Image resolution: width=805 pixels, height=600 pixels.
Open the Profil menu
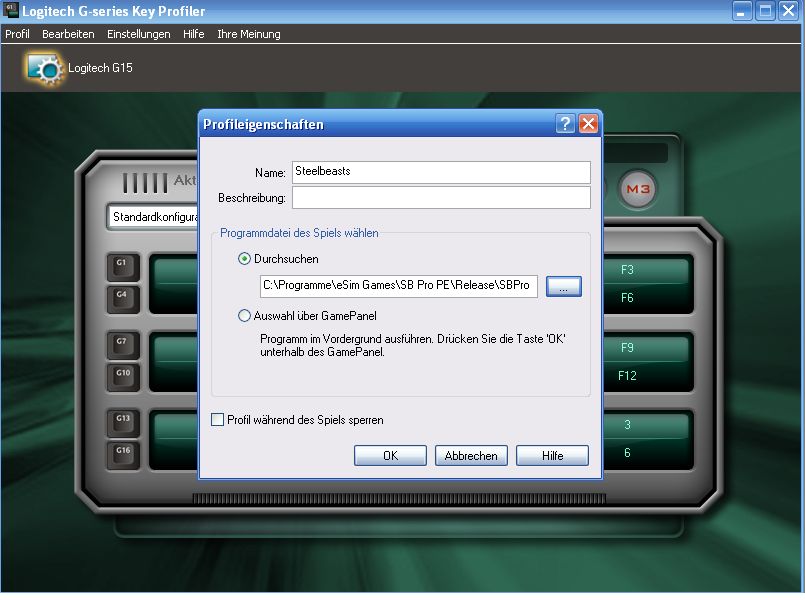(x=18, y=34)
